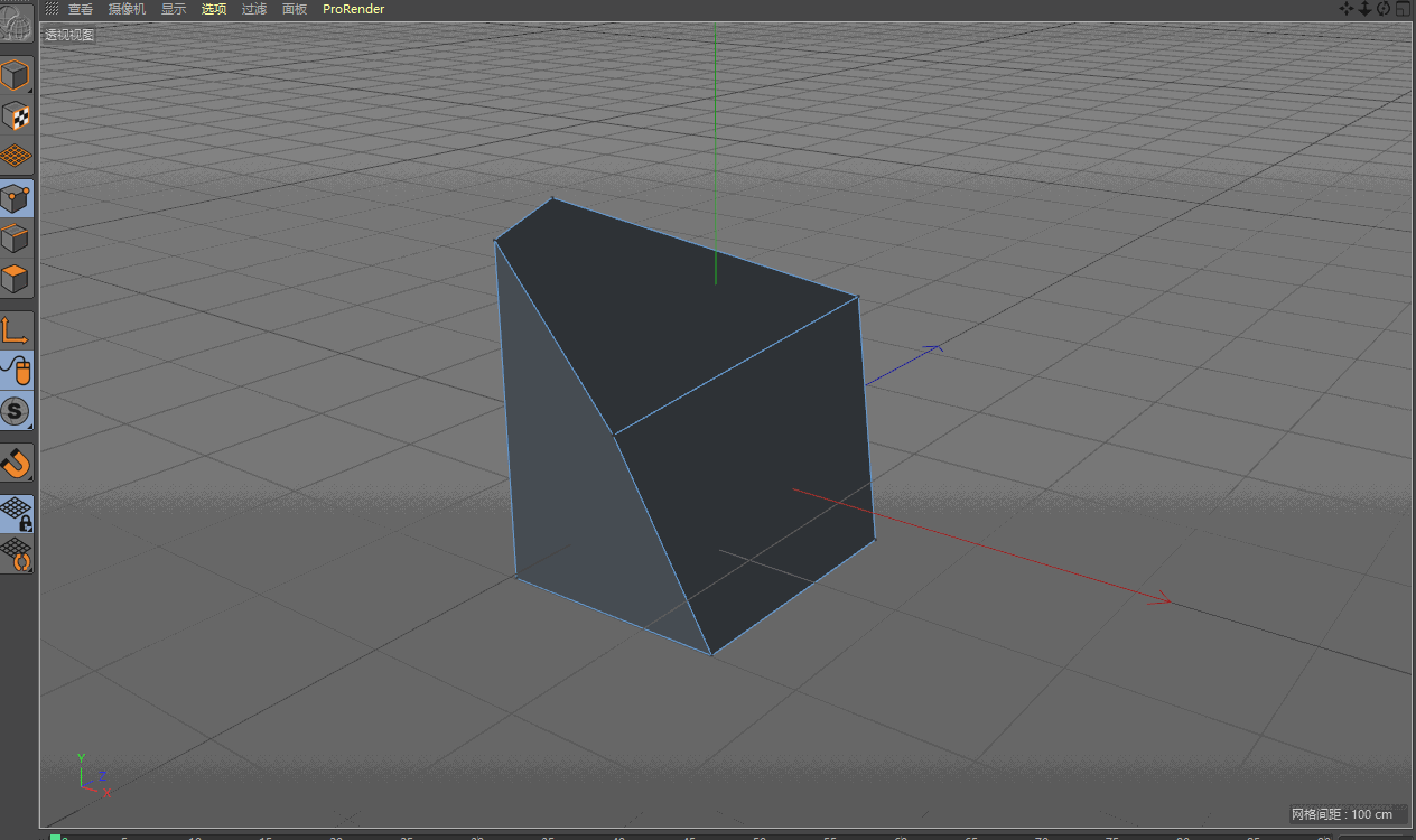Open the 摄像机 camera menu
Image resolution: width=1416 pixels, height=840 pixels.
point(127,9)
